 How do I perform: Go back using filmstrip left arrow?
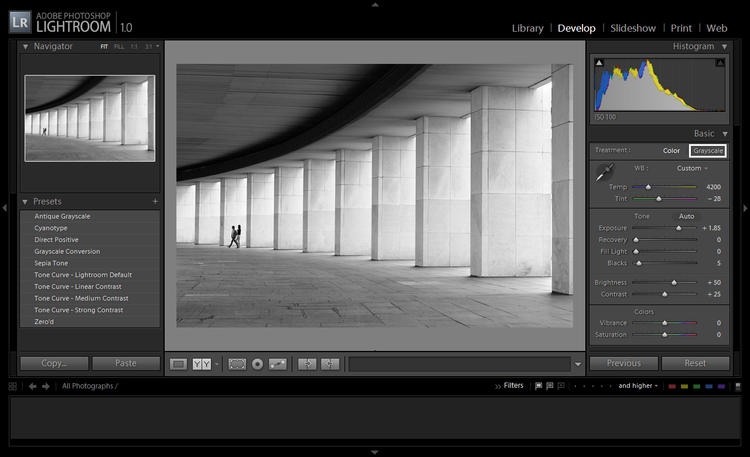[x=33, y=386]
